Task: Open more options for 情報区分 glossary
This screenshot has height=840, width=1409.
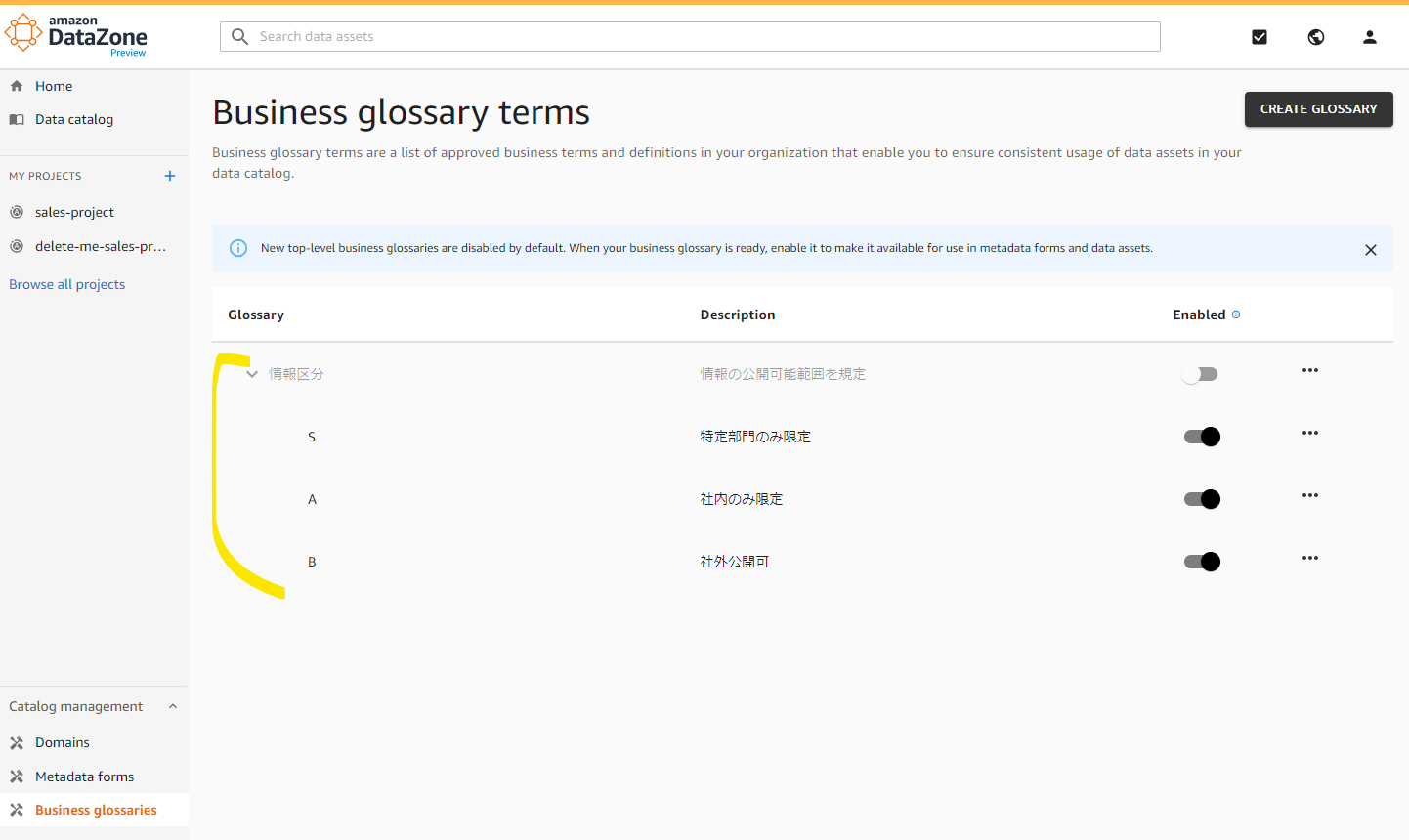Action: [1310, 370]
